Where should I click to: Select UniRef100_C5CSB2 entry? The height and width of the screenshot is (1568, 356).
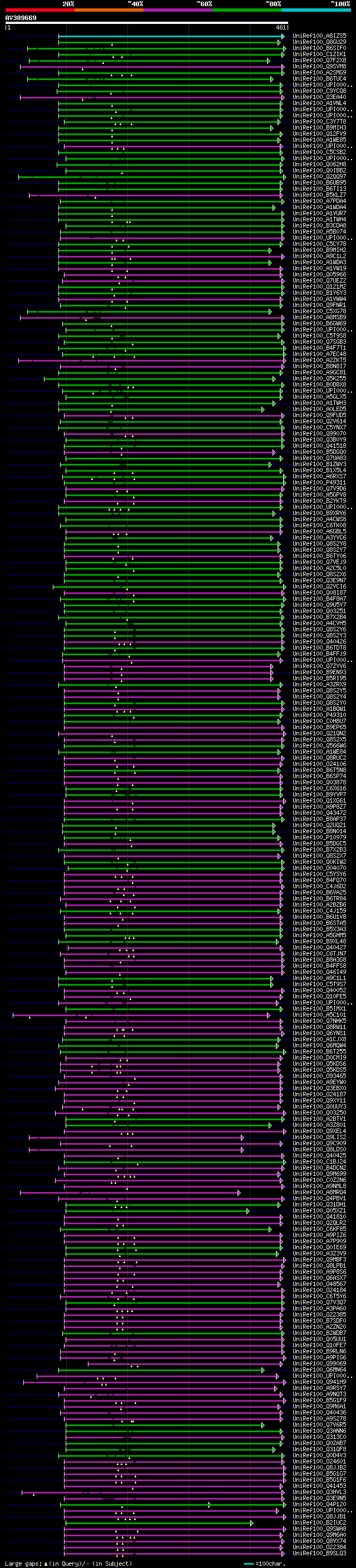pyautogui.click(x=319, y=152)
